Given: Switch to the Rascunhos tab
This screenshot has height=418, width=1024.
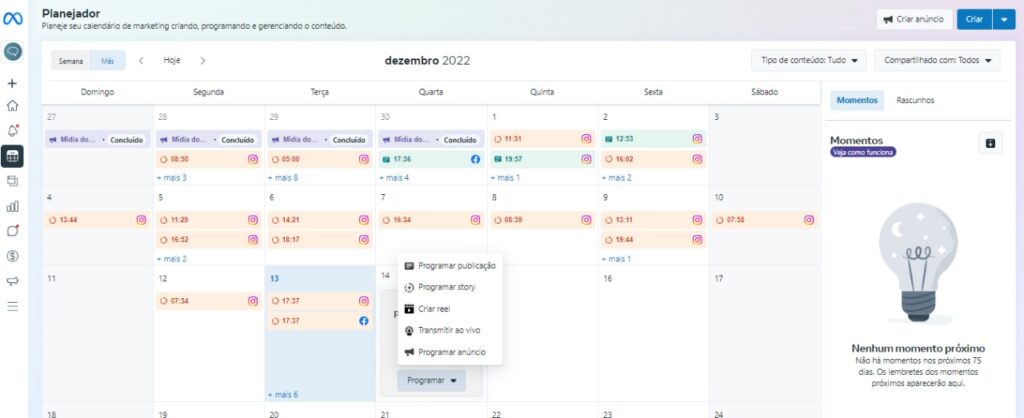Looking at the screenshot, I should tap(915, 101).
